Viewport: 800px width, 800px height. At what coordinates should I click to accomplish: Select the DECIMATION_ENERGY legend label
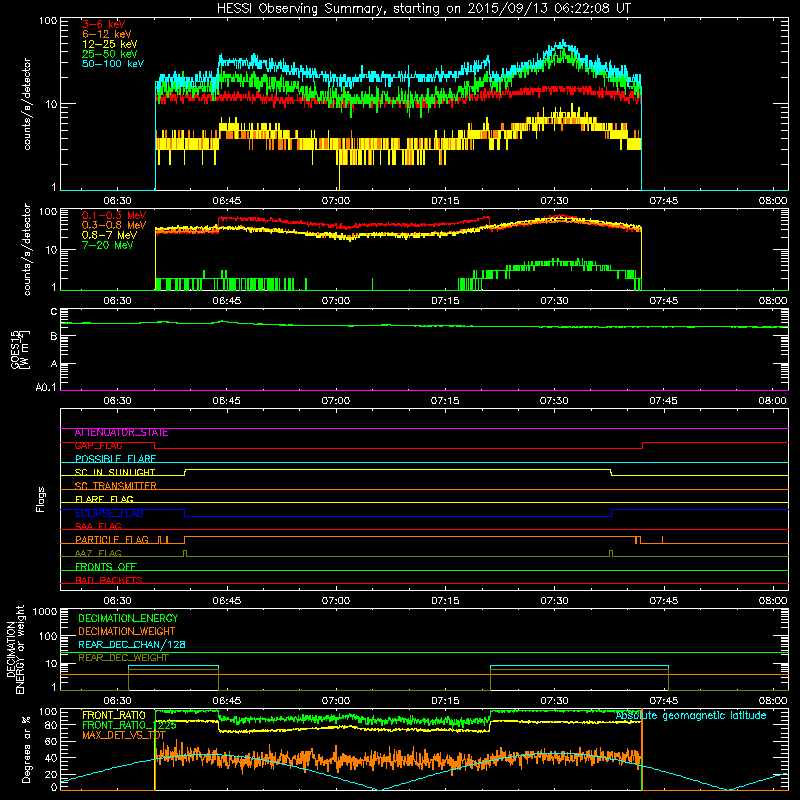coord(128,618)
